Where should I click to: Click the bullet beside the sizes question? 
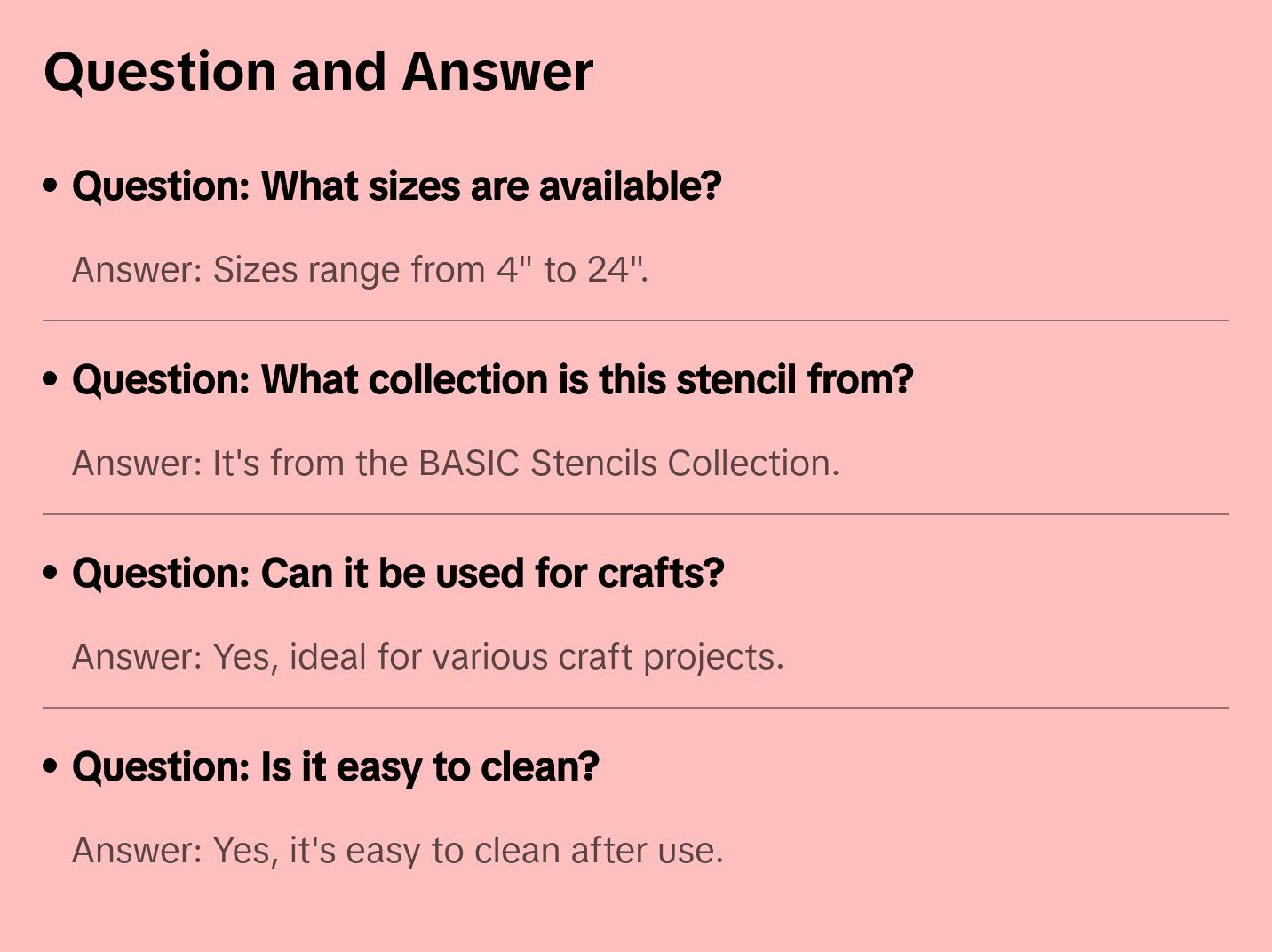[x=51, y=186]
